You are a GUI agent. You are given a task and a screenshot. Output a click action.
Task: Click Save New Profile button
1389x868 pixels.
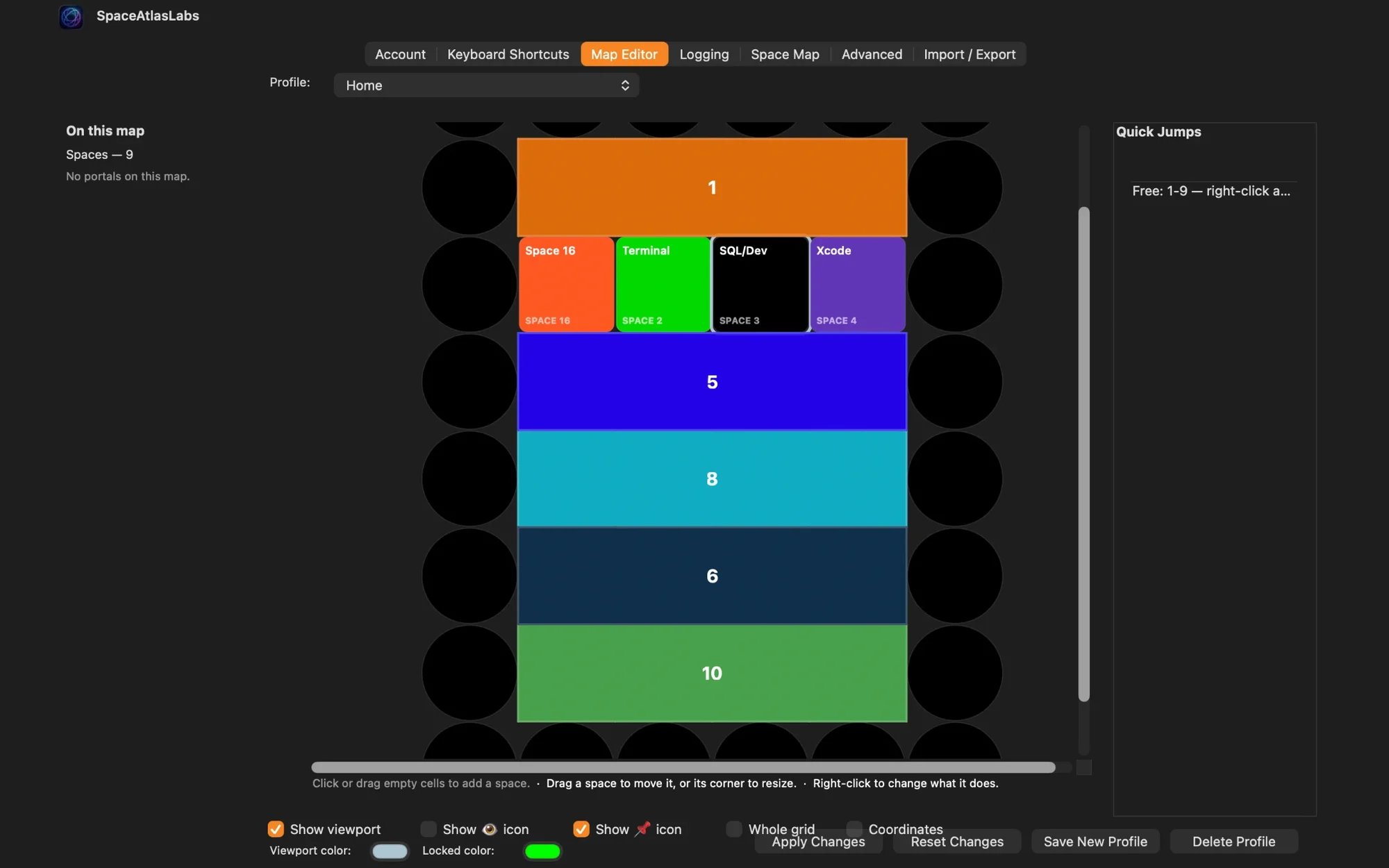[1095, 842]
